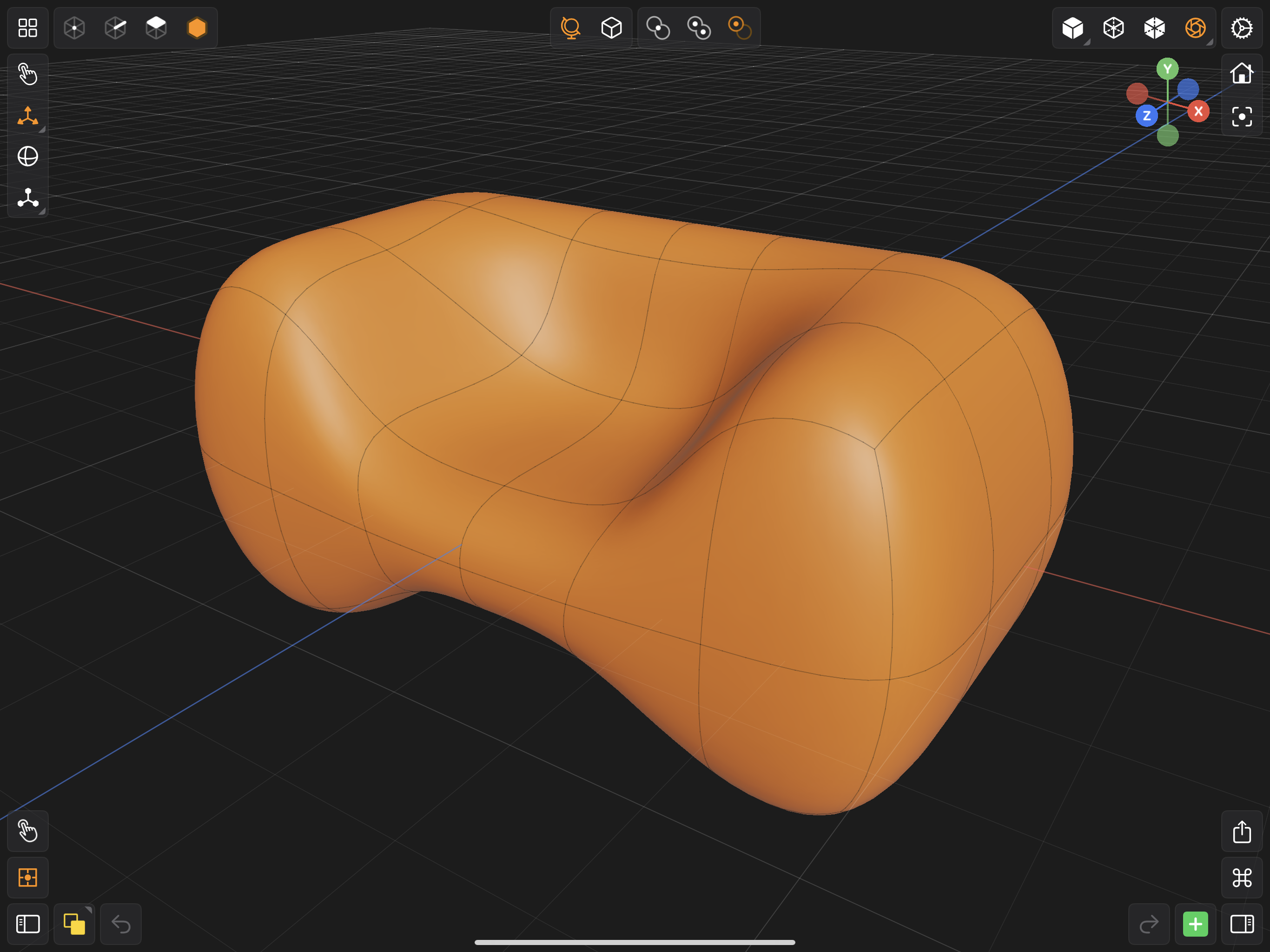
Task: Toggle world orientation globe icon
Action: pyautogui.click(x=571, y=27)
